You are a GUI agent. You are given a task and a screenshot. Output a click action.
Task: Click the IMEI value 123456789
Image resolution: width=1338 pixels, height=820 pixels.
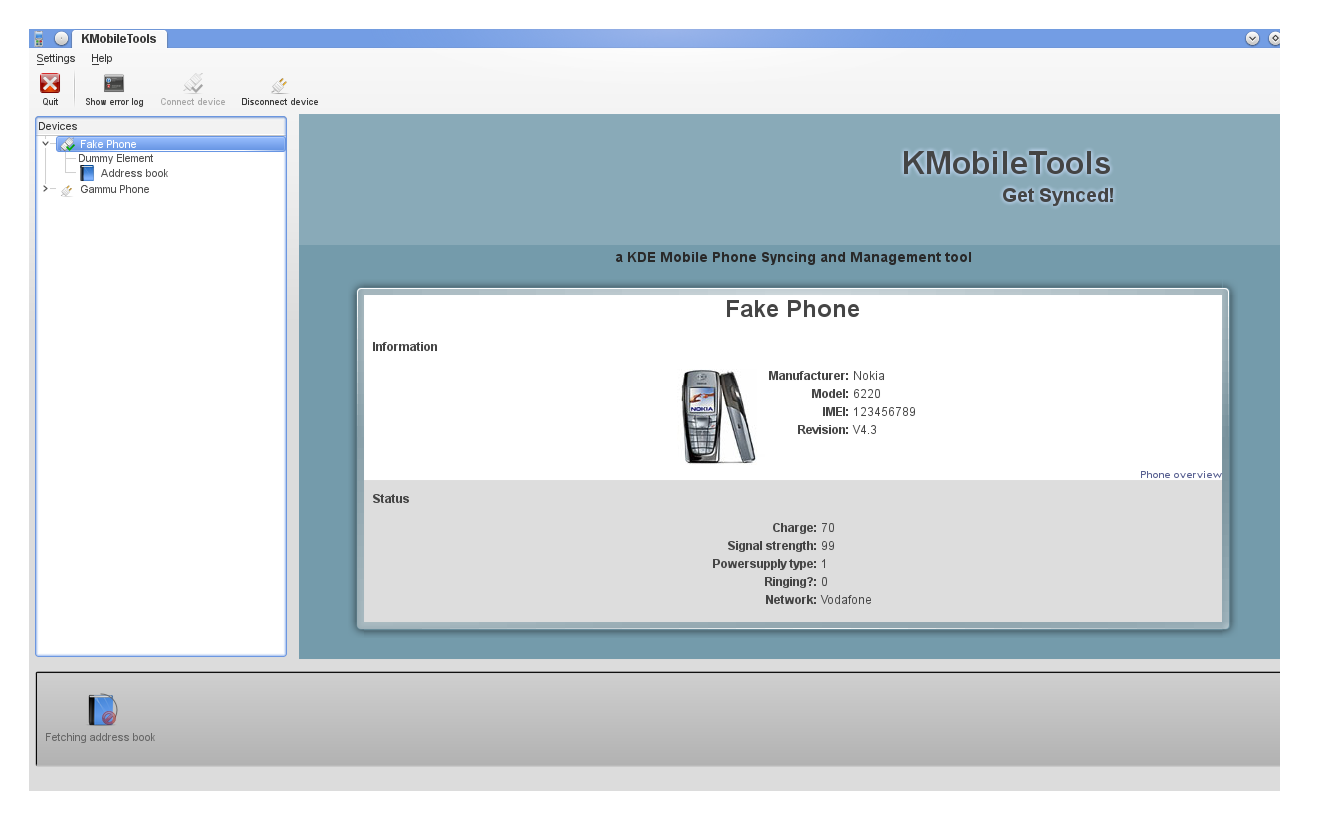884,412
